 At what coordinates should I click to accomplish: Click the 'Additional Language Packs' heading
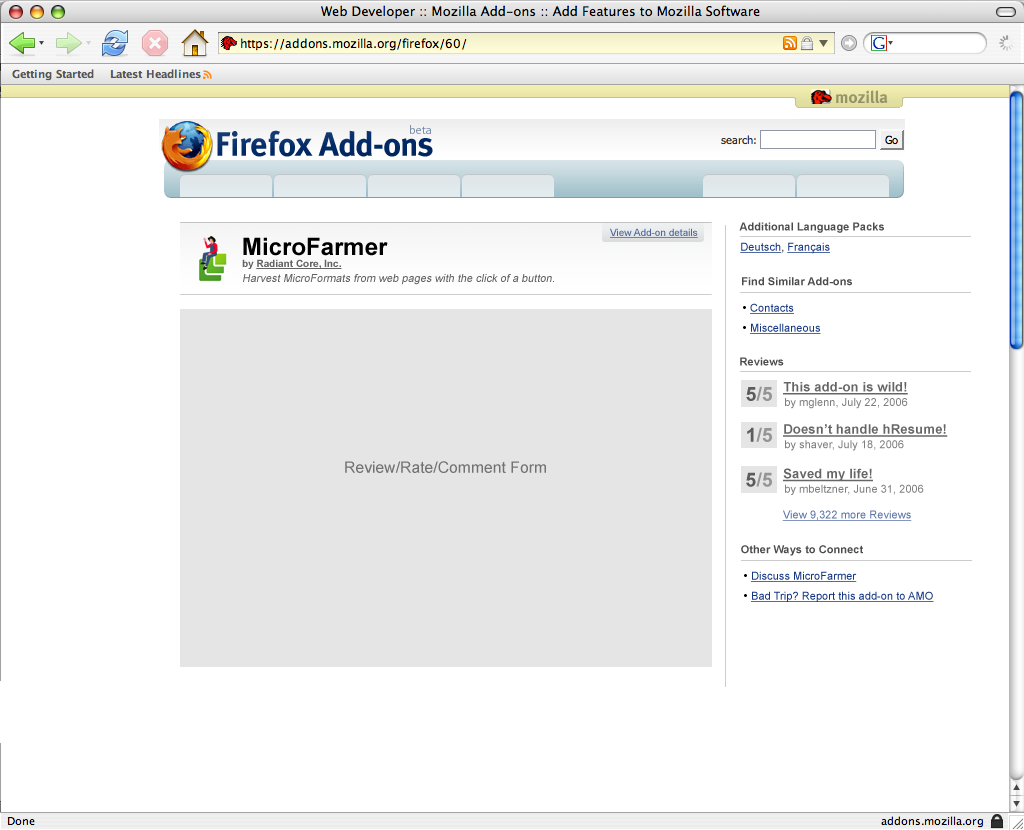(x=812, y=227)
